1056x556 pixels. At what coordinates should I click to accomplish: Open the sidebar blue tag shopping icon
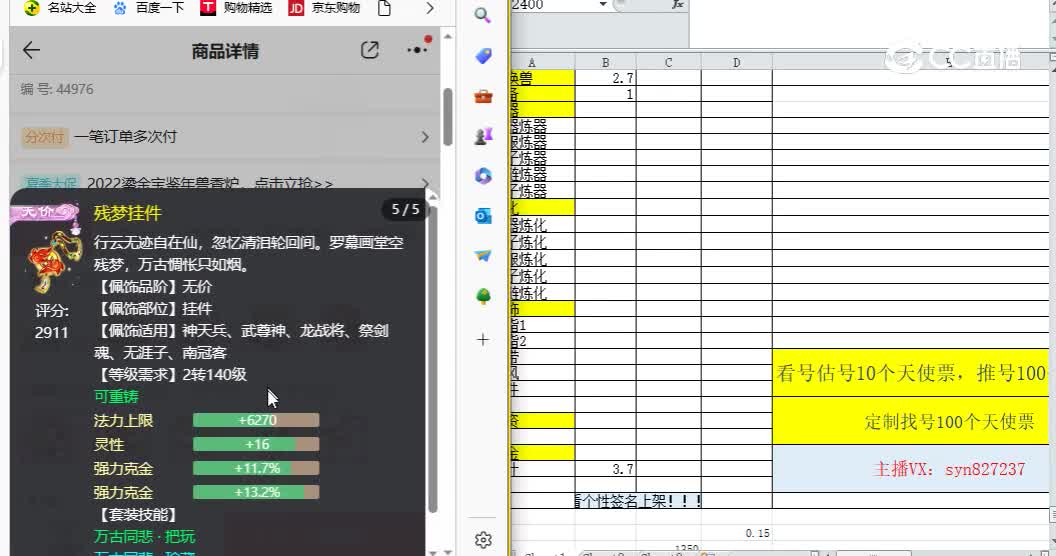[x=483, y=56]
